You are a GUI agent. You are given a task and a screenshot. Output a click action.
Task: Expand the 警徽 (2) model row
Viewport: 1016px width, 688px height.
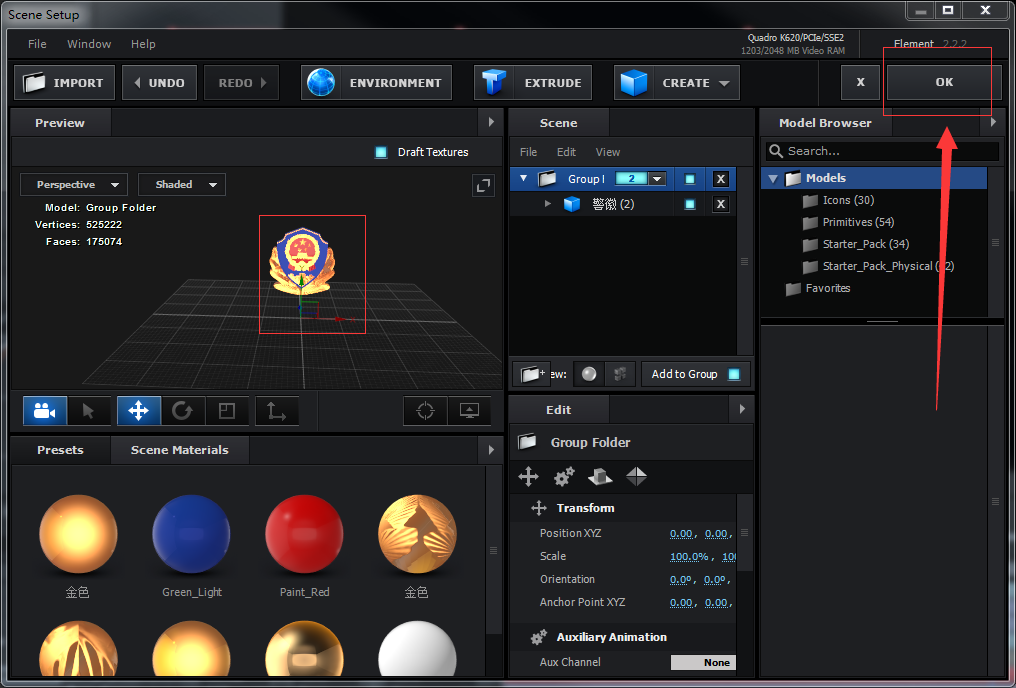(x=548, y=204)
